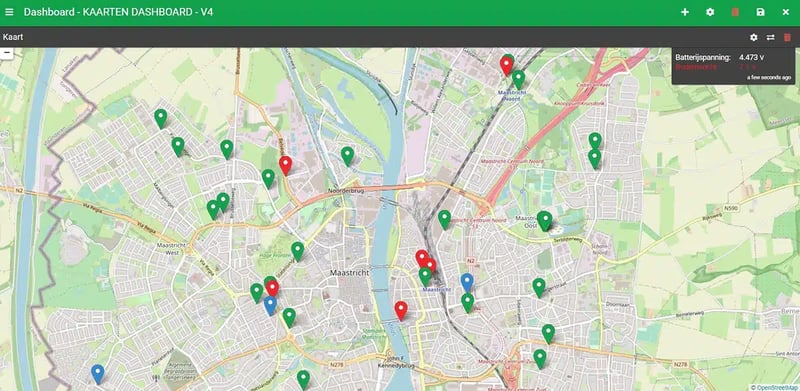800x391 pixels.
Task: Zoom out the map with minus button
Action: tap(7, 53)
